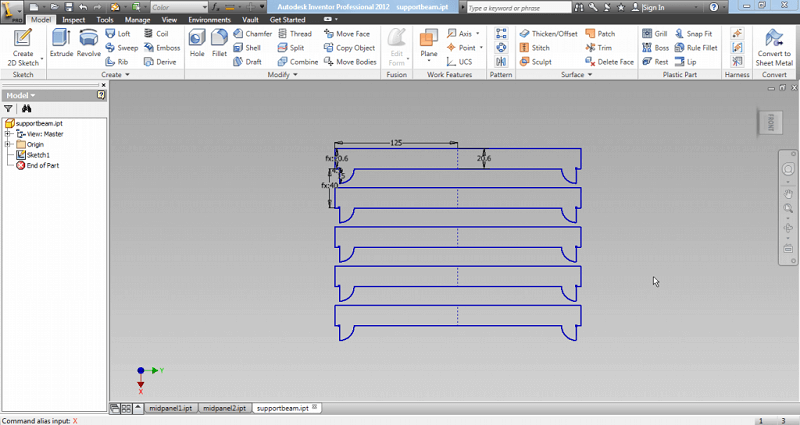This screenshot has height=425, width=800.
Task: Click the FRONT ViewCube face
Action: 770,122
